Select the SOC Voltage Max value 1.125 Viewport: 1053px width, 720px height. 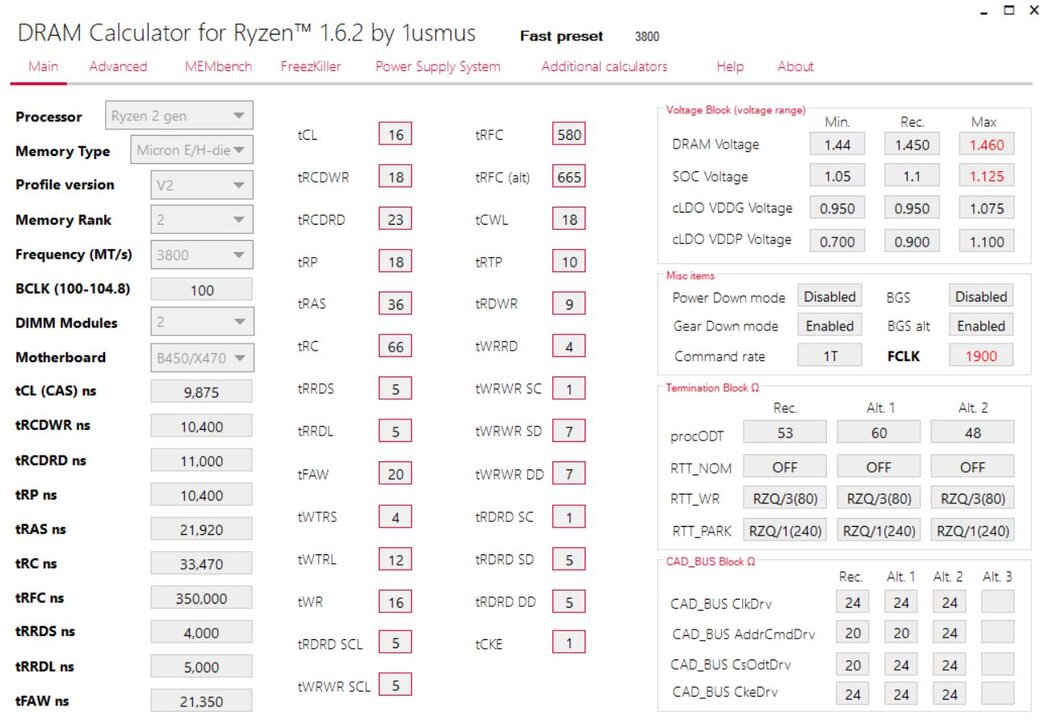(987, 176)
